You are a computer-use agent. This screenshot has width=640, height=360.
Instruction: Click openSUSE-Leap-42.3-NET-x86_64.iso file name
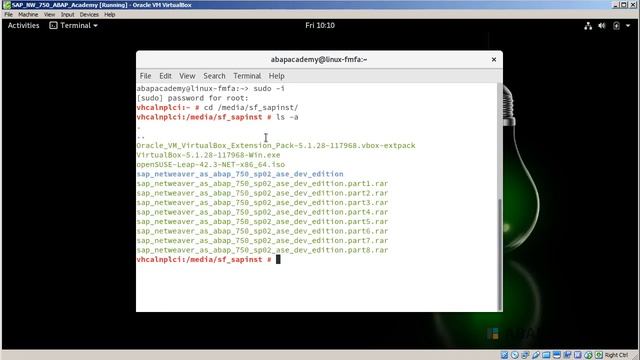(211, 164)
